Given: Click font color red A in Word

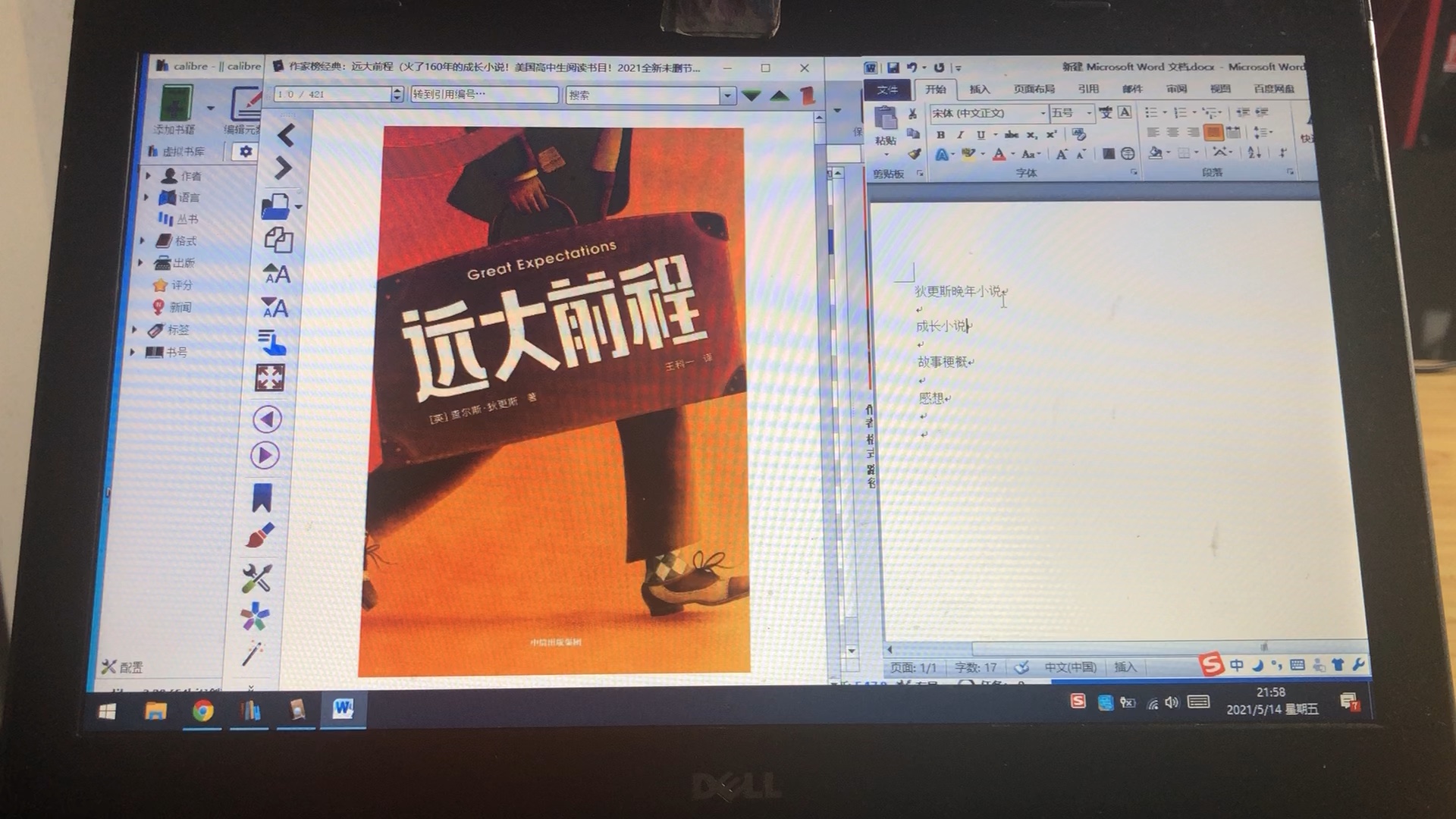Looking at the screenshot, I should click(x=999, y=155).
